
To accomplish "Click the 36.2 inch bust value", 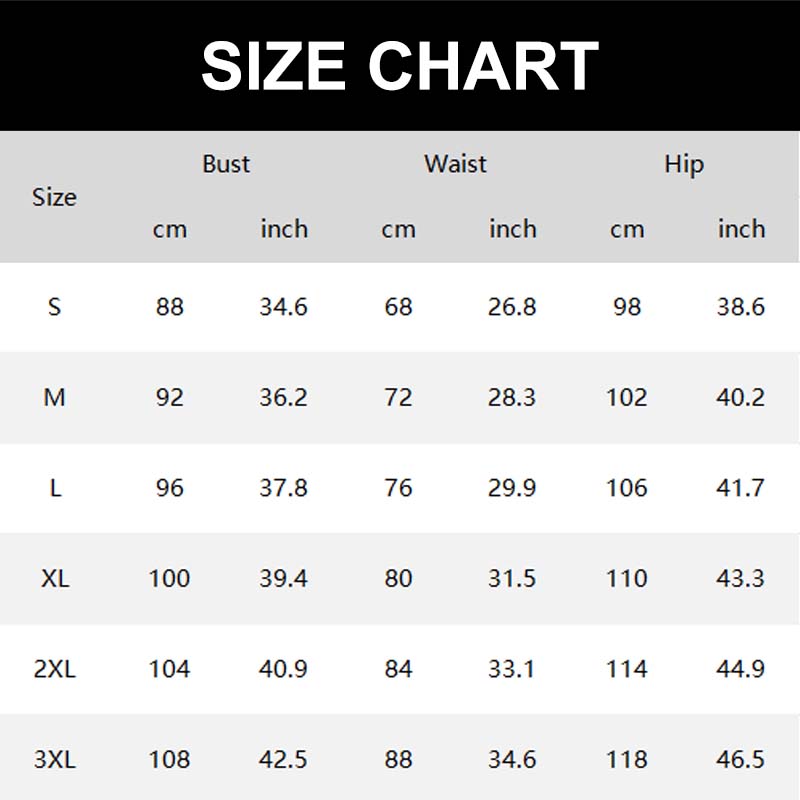I will [283, 397].
